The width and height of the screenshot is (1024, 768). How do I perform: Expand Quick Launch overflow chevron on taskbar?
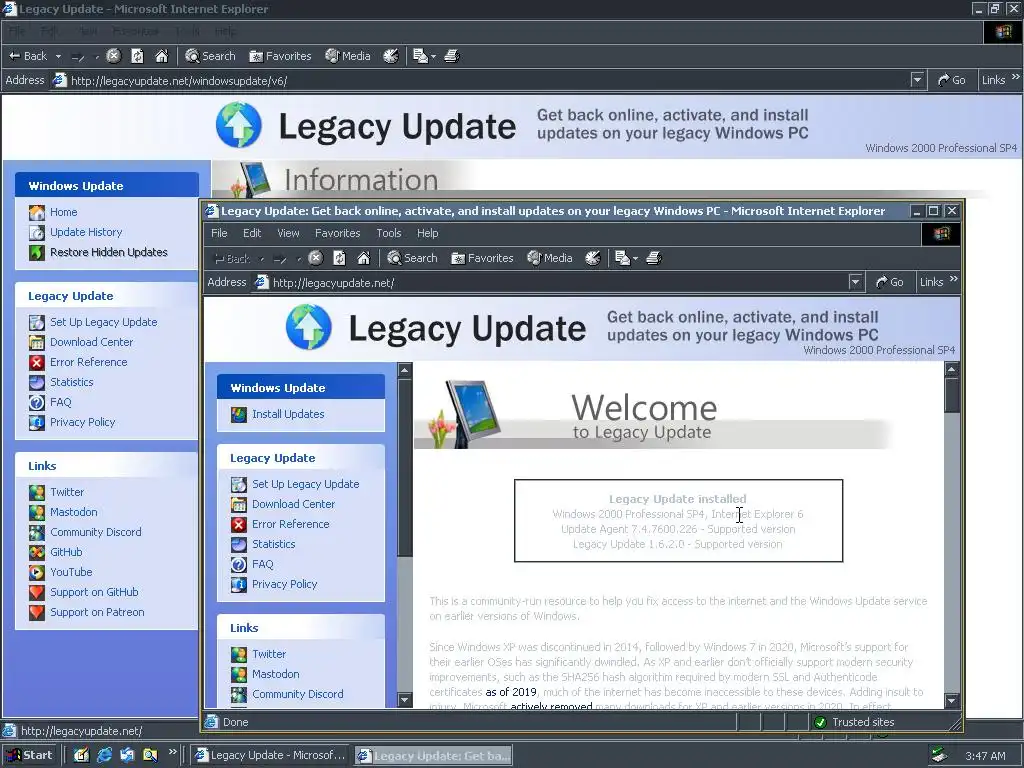pos(172,752)
